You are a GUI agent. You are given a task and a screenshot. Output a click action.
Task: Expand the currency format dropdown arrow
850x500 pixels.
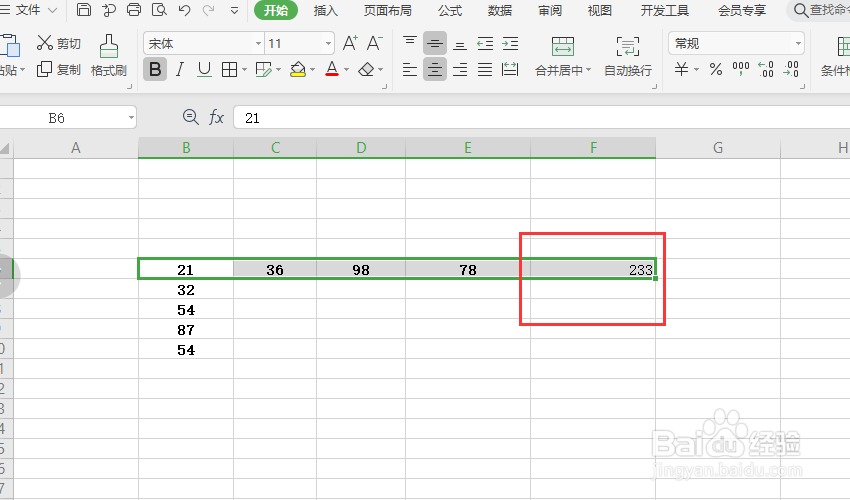point(697,70)
